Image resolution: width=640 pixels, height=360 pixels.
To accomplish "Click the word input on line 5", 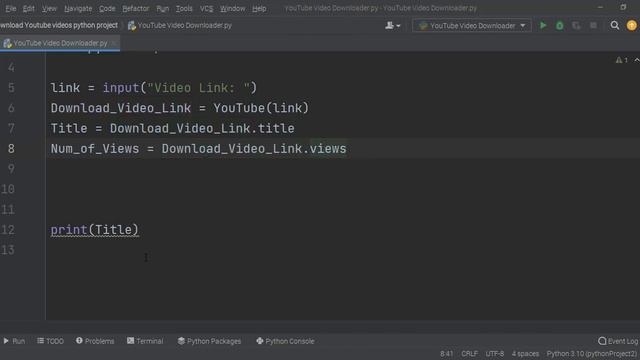I will 121,88.
